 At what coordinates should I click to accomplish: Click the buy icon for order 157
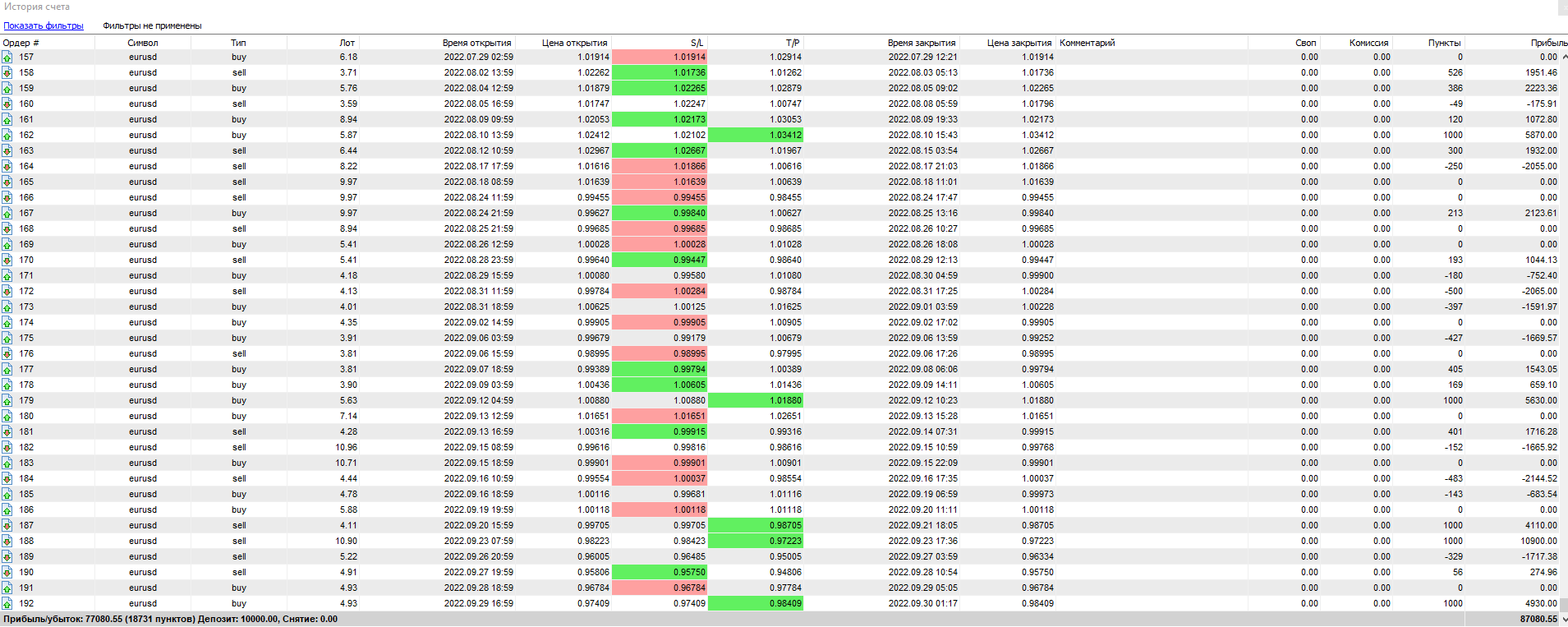[x=7, y=58]
